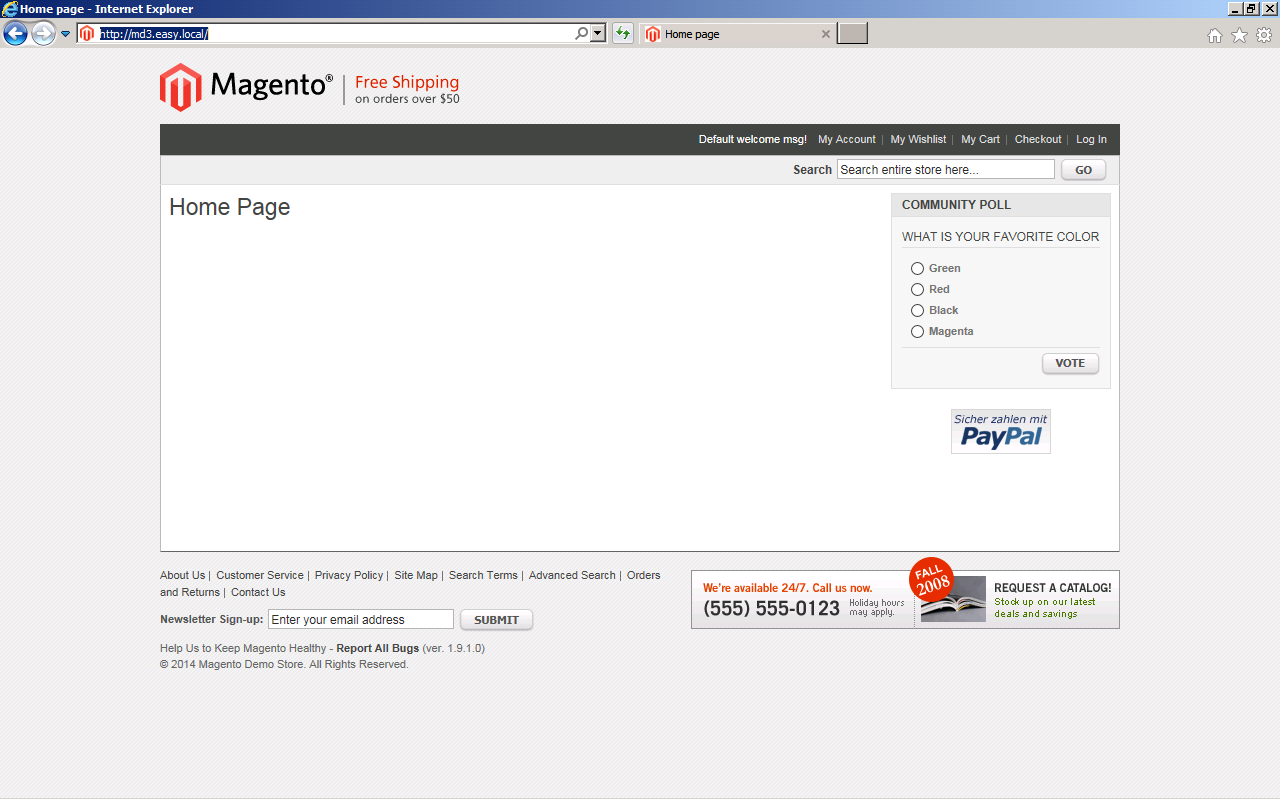Go to Checkout link
The height and width of the screenshot is (800, 1280).
point(1038,139)
